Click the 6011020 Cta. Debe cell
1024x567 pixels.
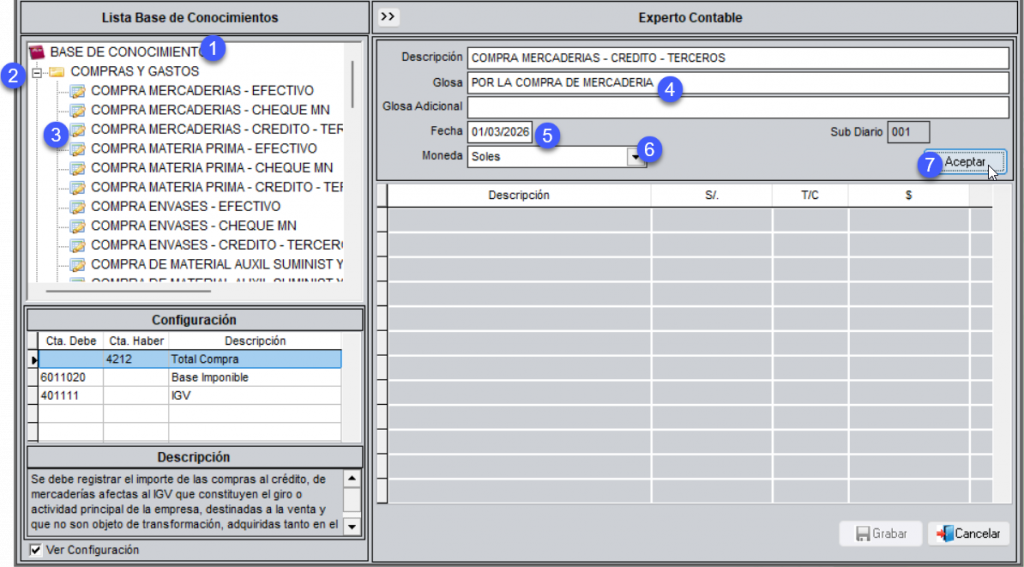[71, 378]
